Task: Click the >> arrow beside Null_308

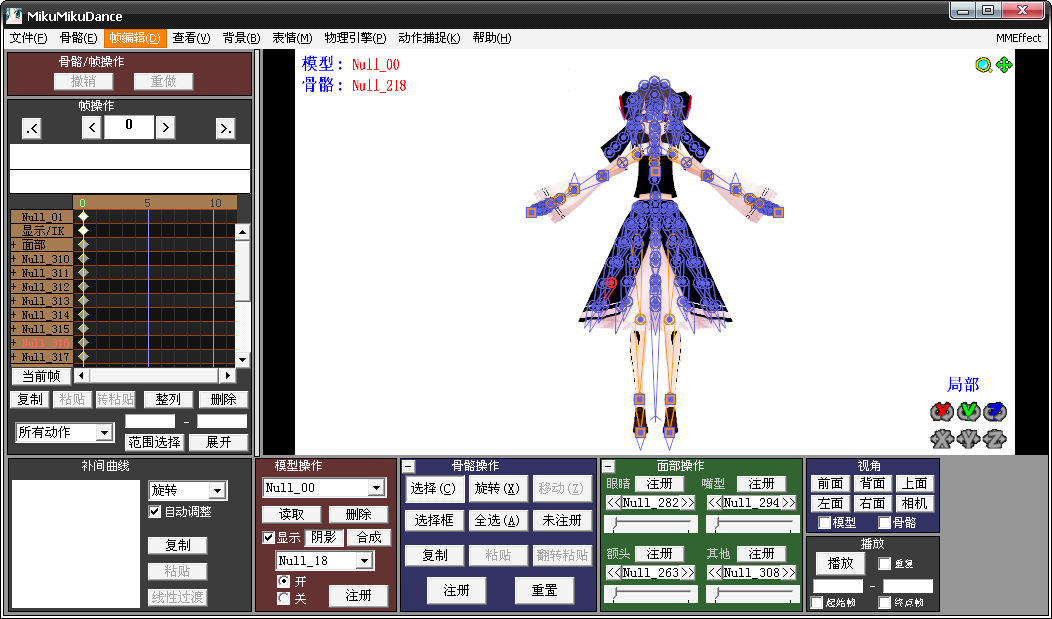Action: (788, 573)
